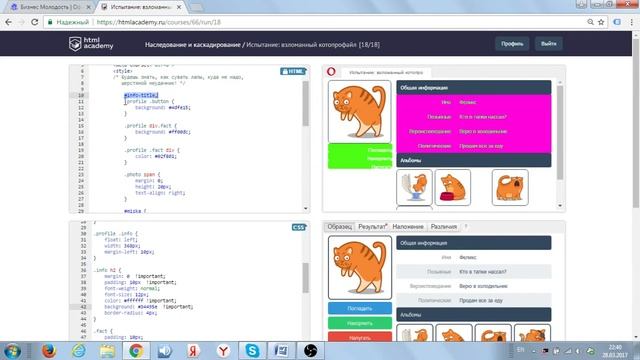Image resolution: width=640 pixels, height=360 pixels.
Task: Click HTML line 10 highlighted selector
Action: (x=141, y=95)
